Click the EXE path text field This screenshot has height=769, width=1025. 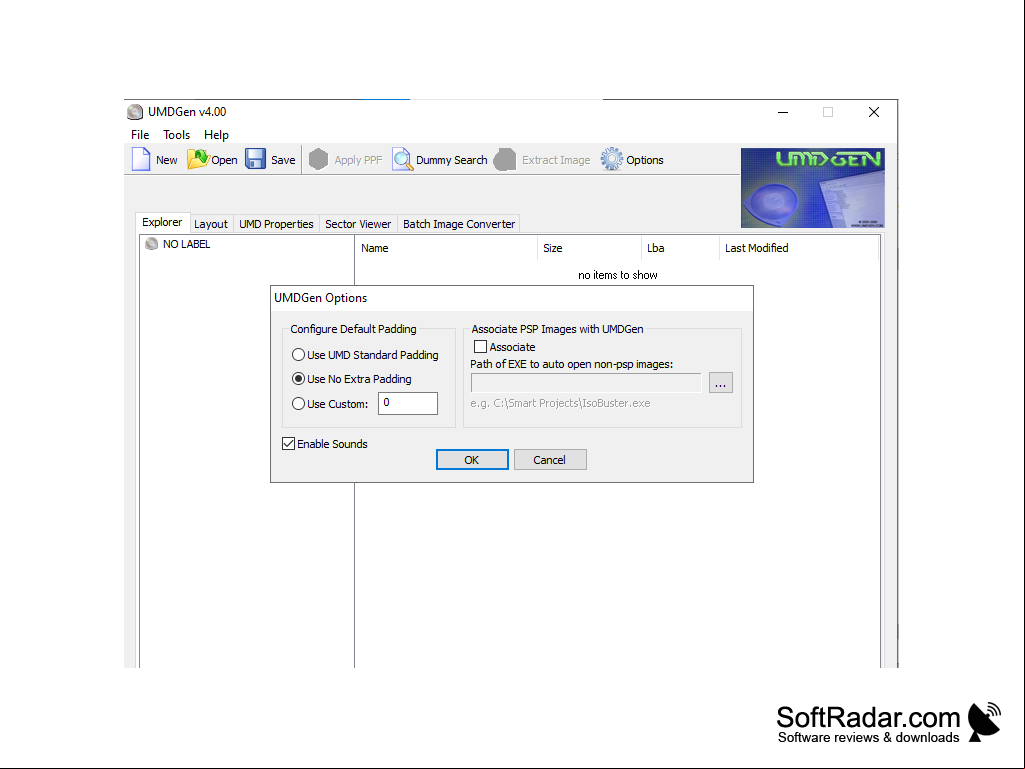click(586, 383)
